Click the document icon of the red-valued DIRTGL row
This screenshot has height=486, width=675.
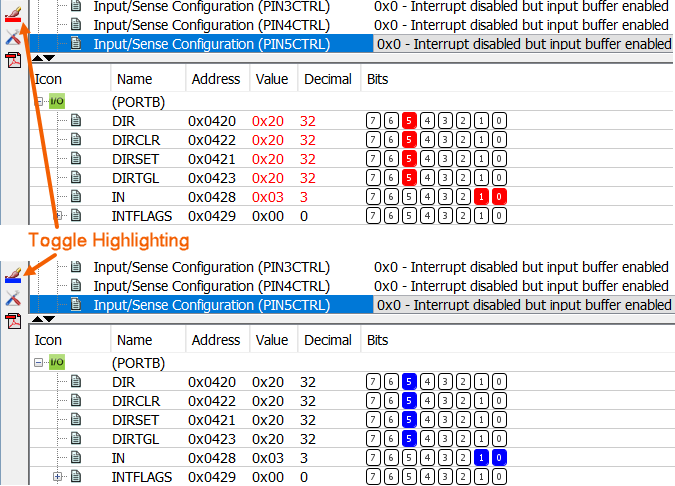pos(76,177)
